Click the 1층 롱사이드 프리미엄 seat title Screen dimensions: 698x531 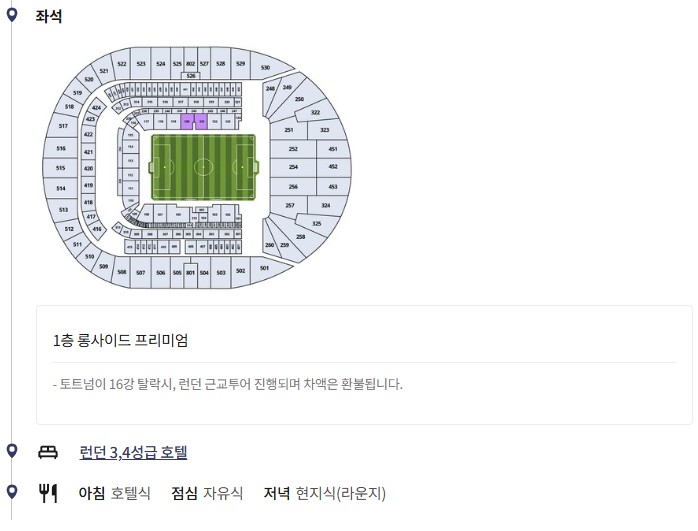[121, 340]
